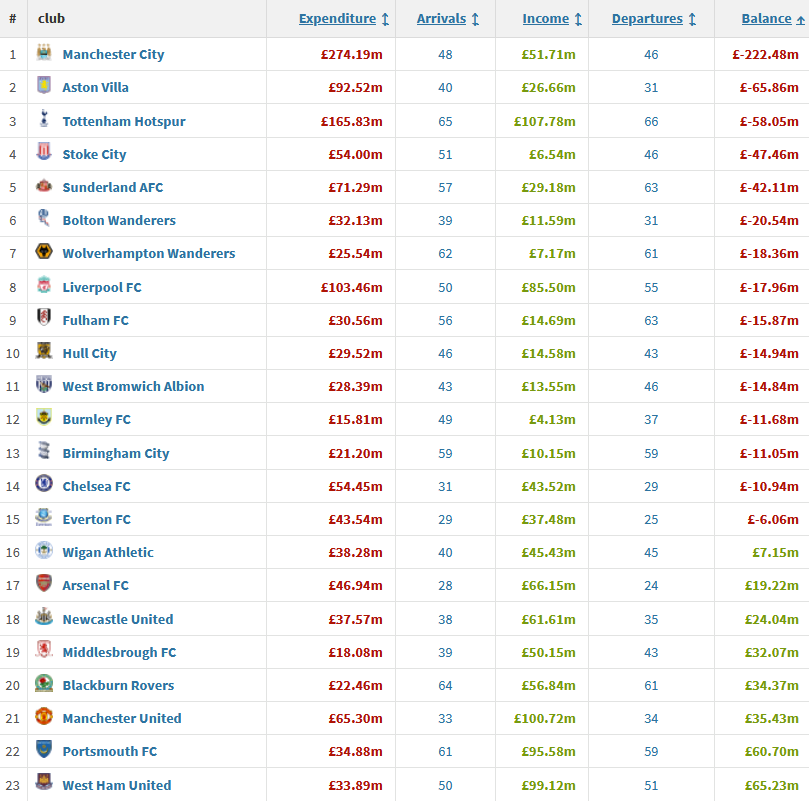Click the Birmingham City crest icon
The width and height of the screenshot is (809, 801).
coord(44,451)
